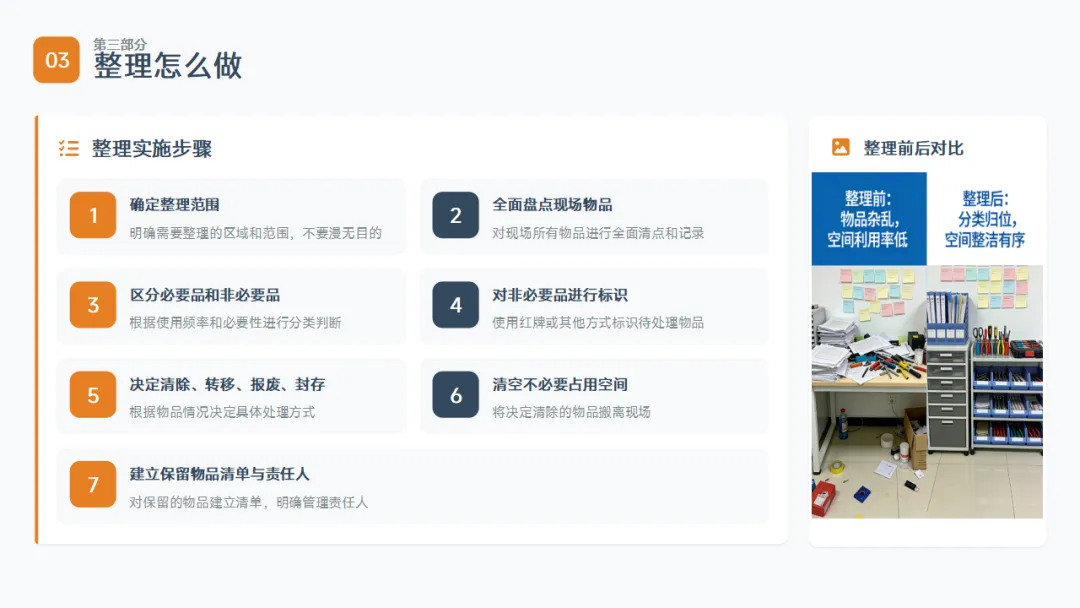Select the orange number 5 step badge
This screenshot has width=1080, height=608.
coord(93,395)
